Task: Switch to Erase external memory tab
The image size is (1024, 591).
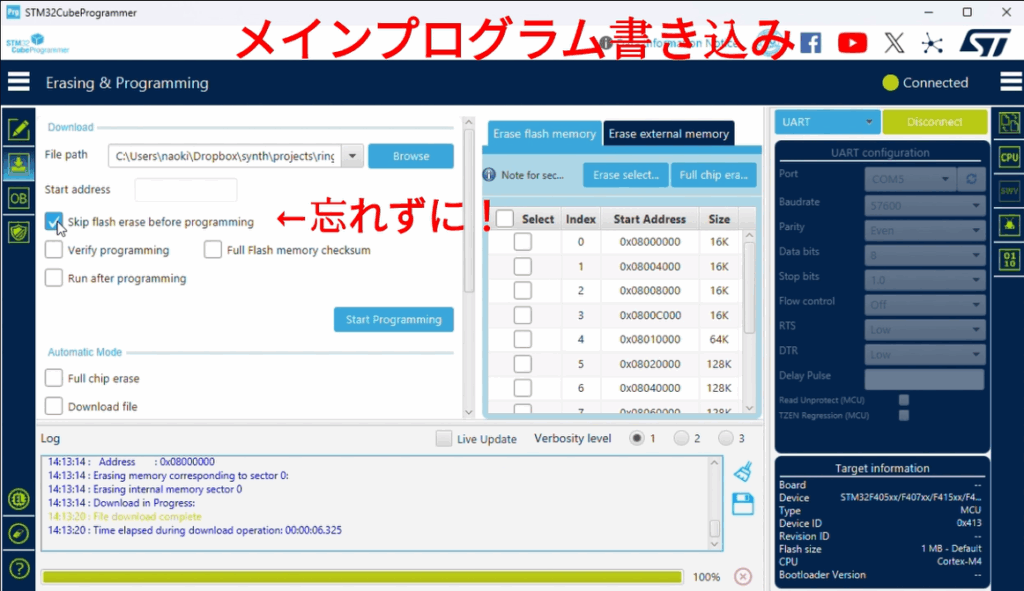Action: point(669,134)
